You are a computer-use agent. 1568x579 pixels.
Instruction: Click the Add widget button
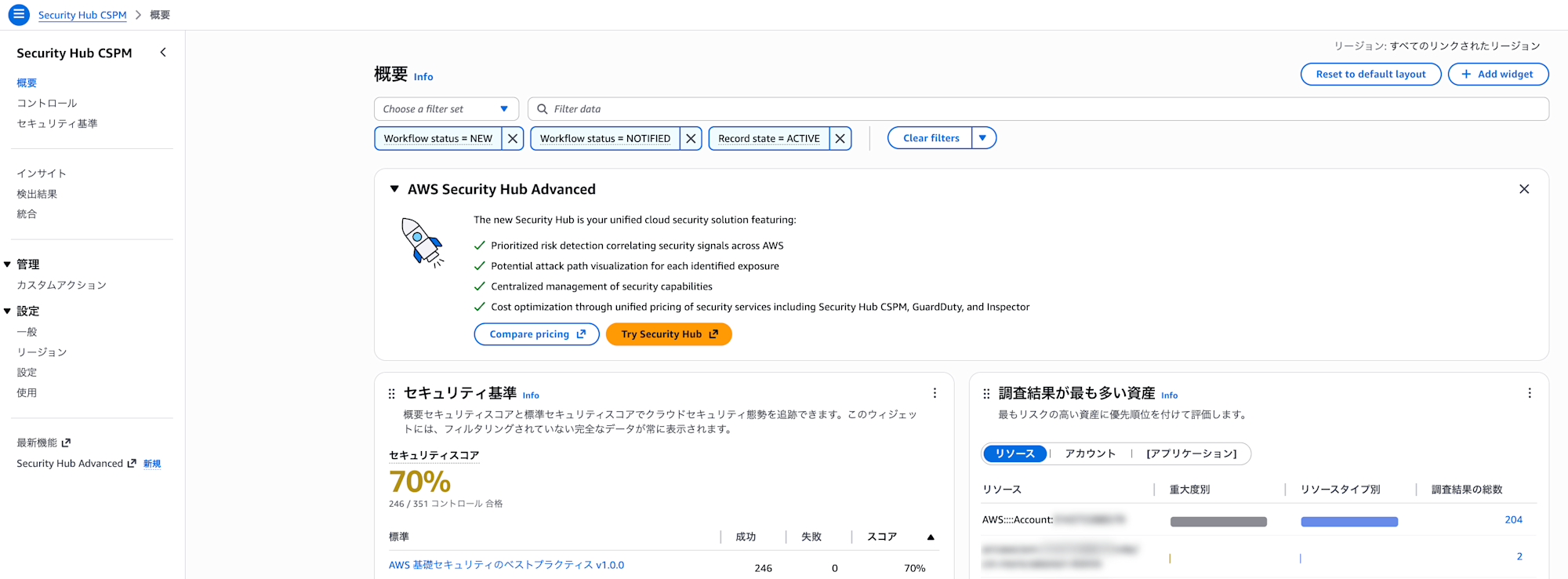tap(1497, 74)
